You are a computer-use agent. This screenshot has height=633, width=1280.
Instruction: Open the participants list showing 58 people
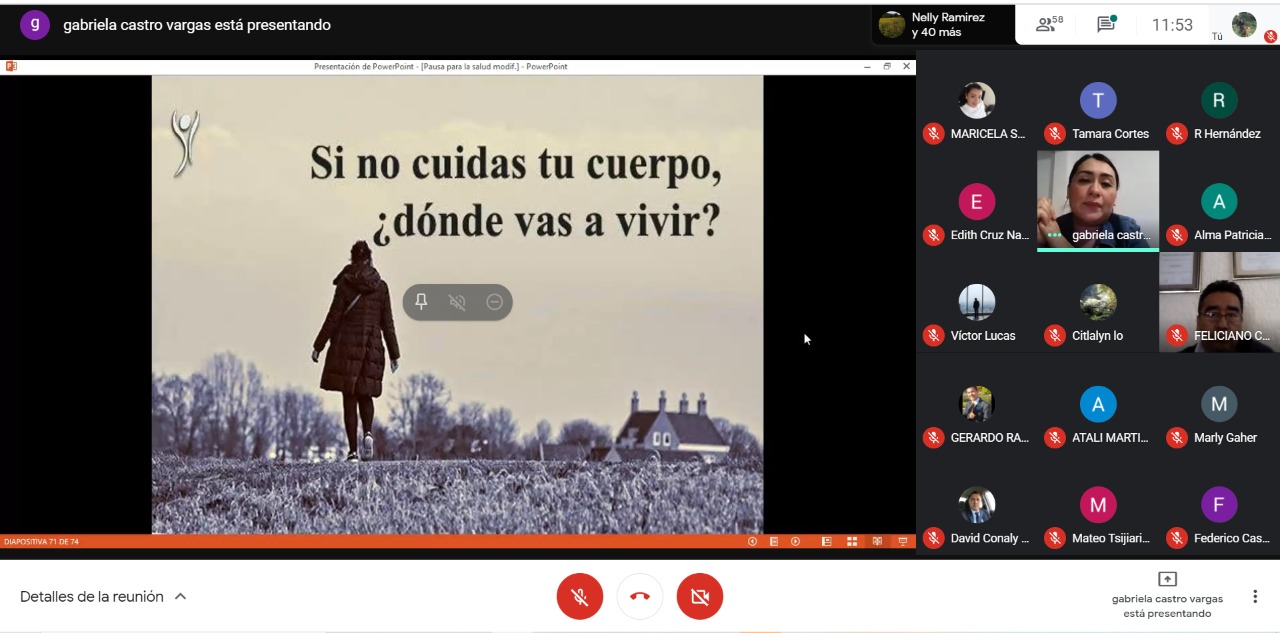pyautogui.click(x=1049, y=25)
